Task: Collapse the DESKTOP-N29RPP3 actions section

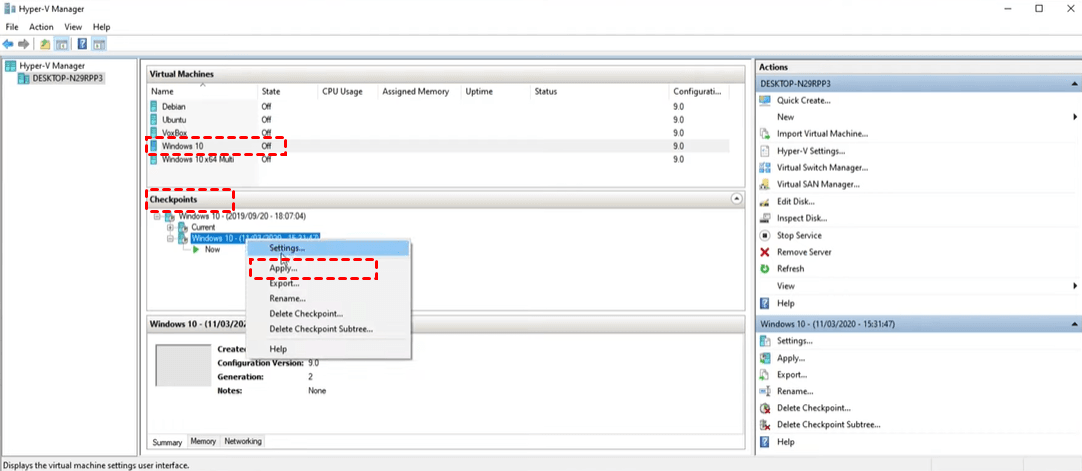Action: coord(1074,83)
